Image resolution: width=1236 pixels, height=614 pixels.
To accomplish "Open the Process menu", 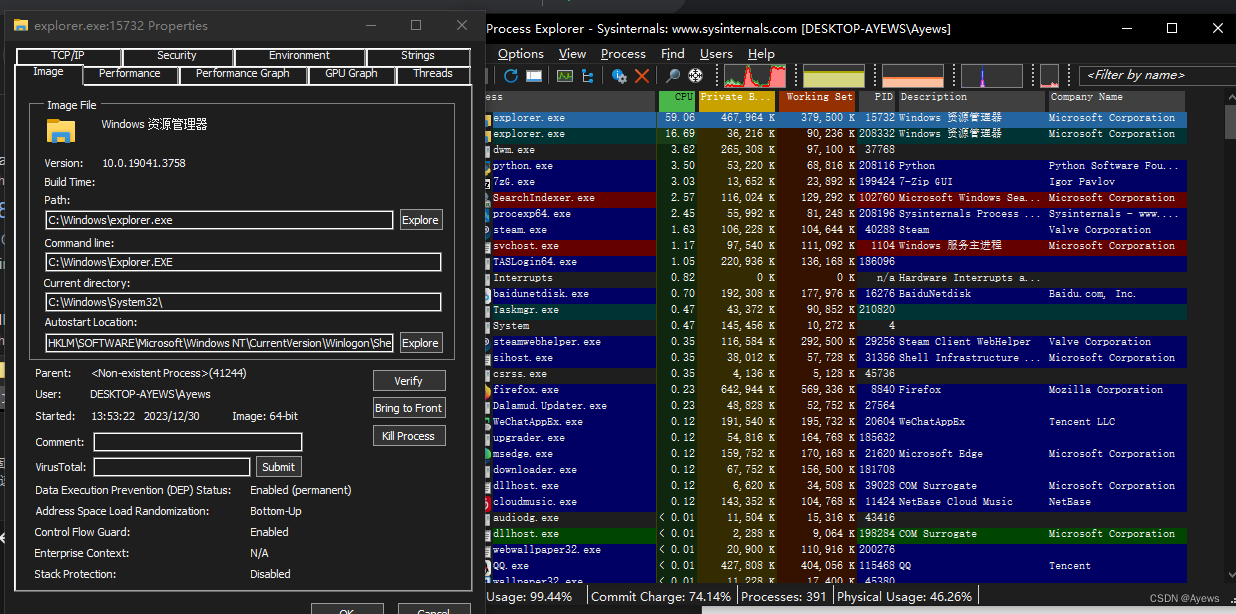I will coord(623,54).
